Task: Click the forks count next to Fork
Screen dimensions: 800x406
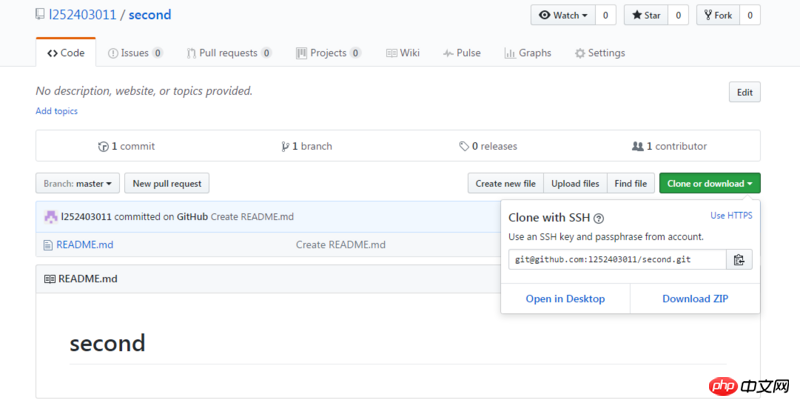Action: pos(750,15)
